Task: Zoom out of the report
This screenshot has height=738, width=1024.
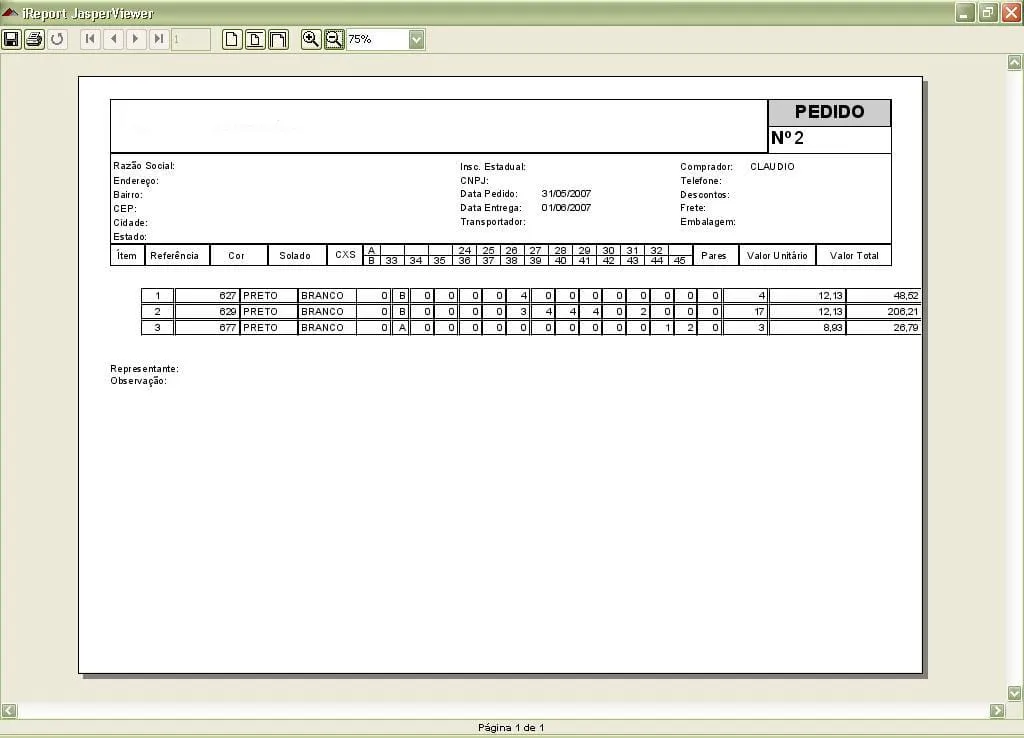Action: coord(334,39)
